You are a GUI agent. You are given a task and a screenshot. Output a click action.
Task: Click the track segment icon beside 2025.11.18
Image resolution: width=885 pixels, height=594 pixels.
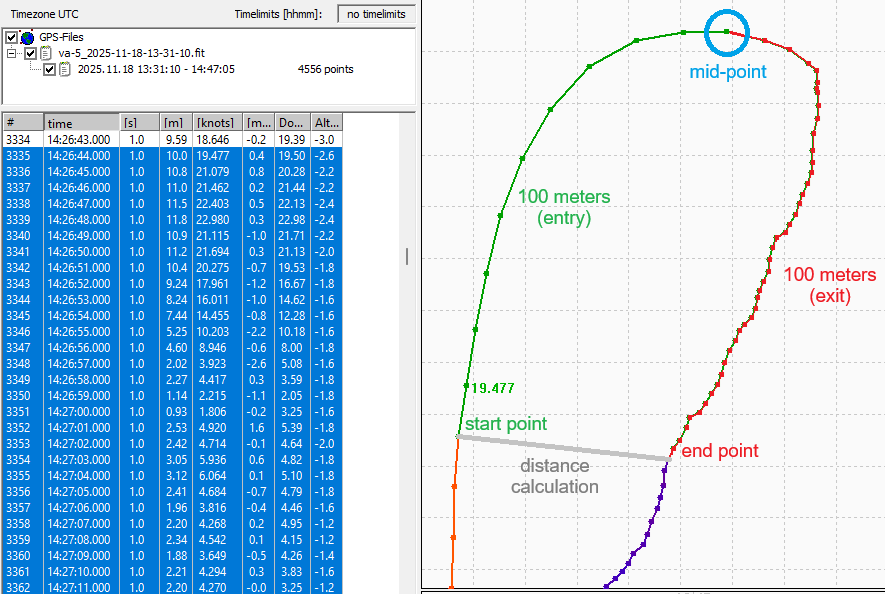[x=65, y=69]
